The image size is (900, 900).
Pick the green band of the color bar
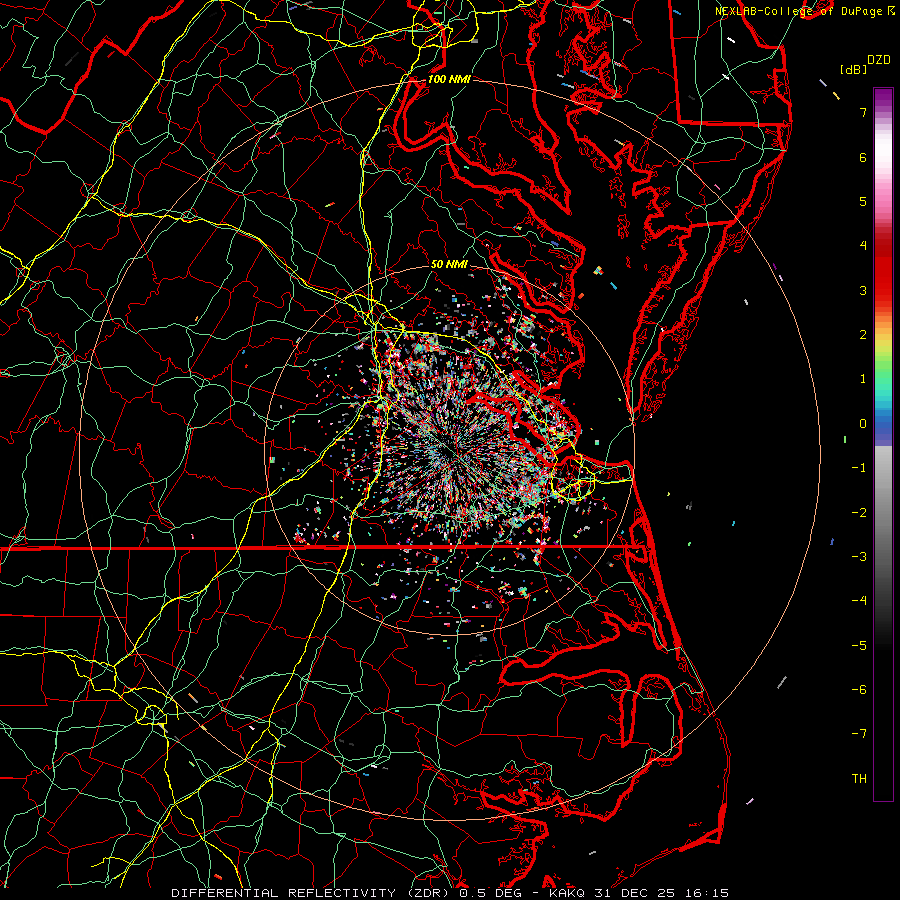883,367
